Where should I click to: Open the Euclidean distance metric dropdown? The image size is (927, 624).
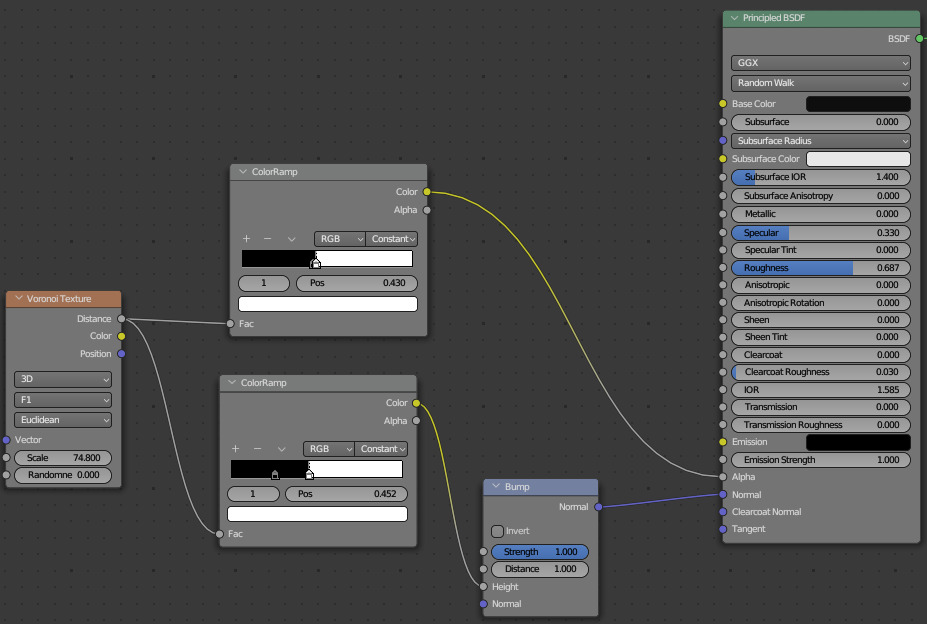tap(63, 420)
